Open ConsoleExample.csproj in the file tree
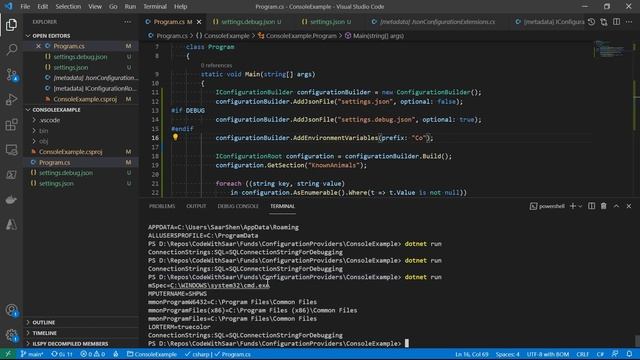The height and width of the screenshot is (360, 640). pos(71,152)
